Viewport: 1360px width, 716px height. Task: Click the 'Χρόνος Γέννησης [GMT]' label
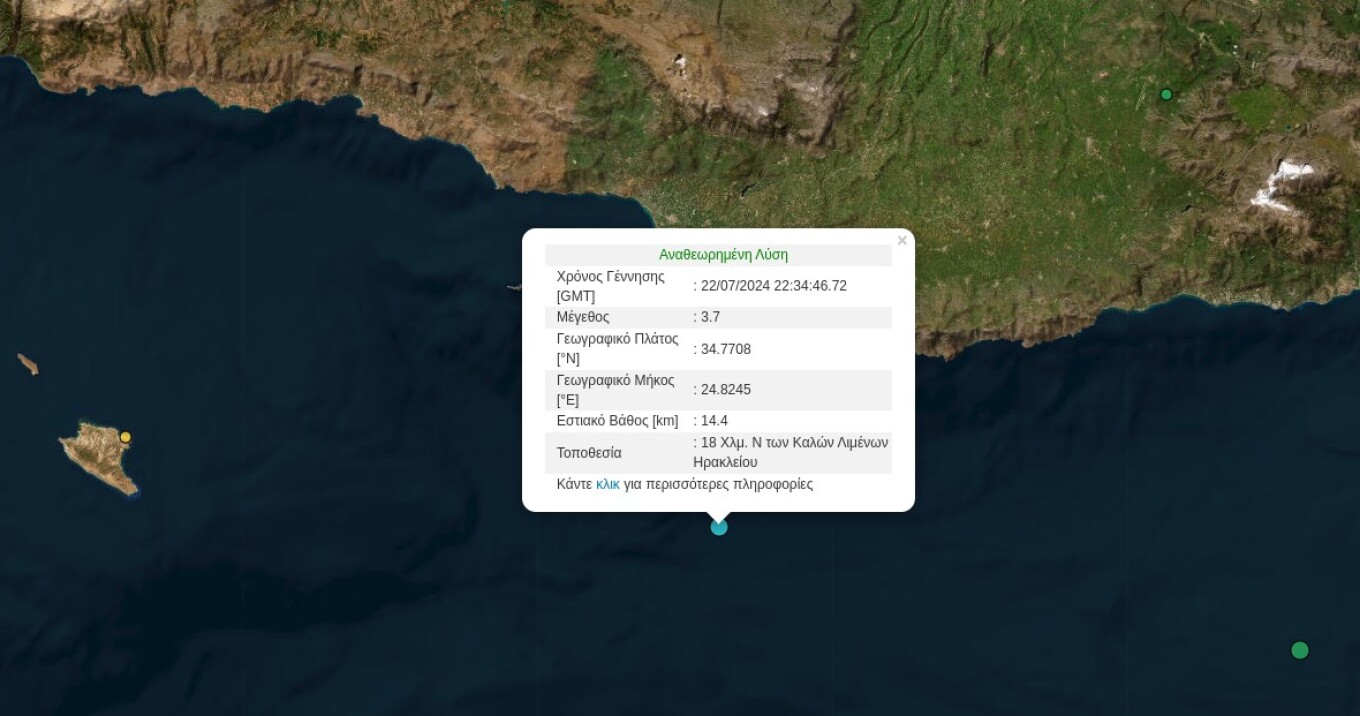(610, 286)
